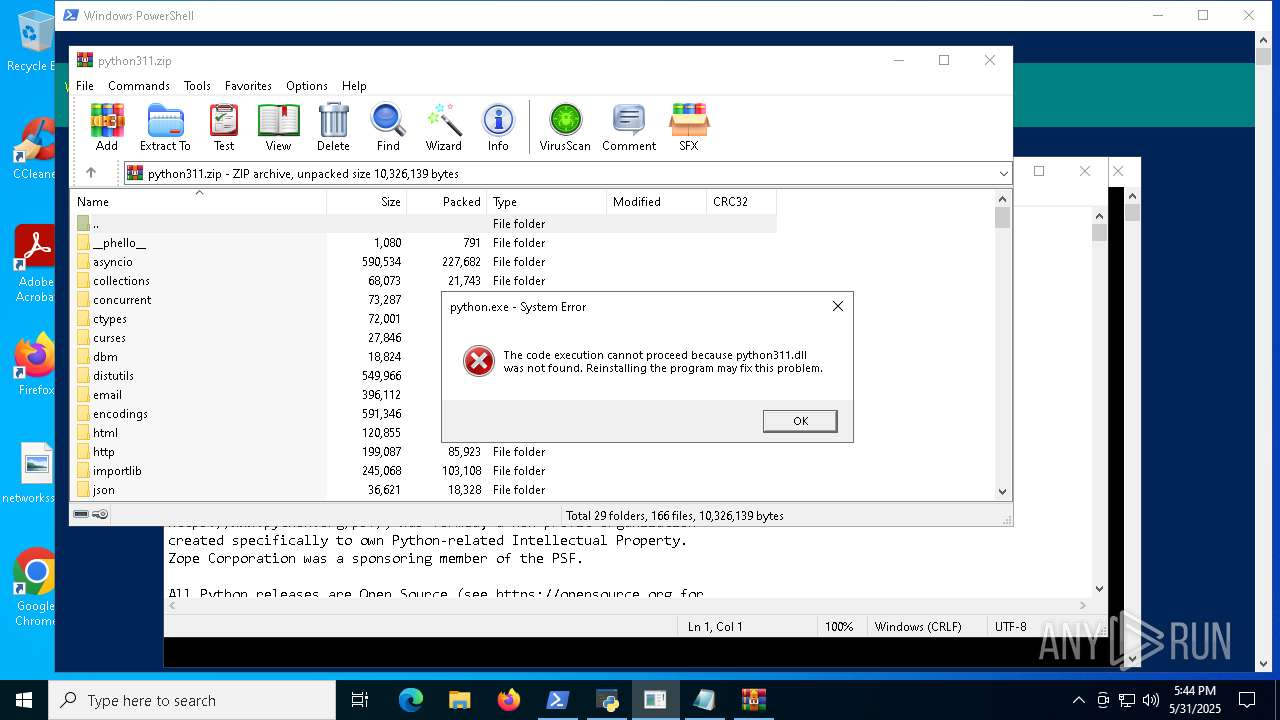
Task: Open Adobe Acrobat desktop shortcut
Action: pos(35,263)
